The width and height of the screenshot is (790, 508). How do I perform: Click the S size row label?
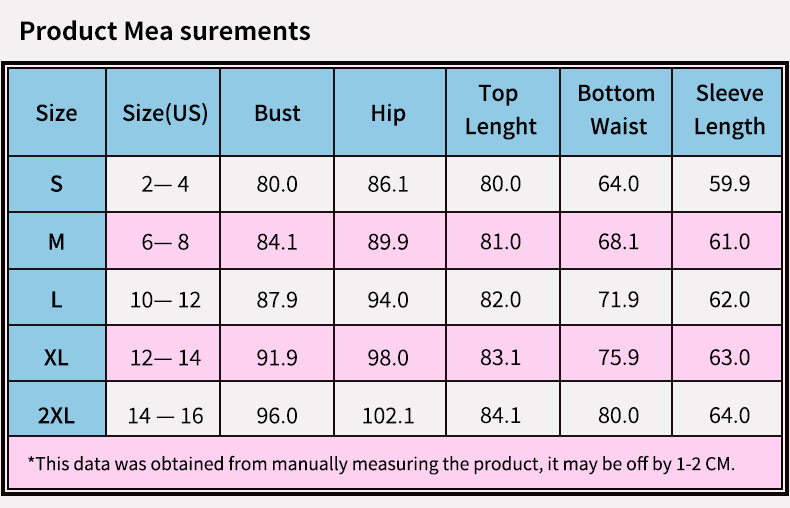(56, 184)
